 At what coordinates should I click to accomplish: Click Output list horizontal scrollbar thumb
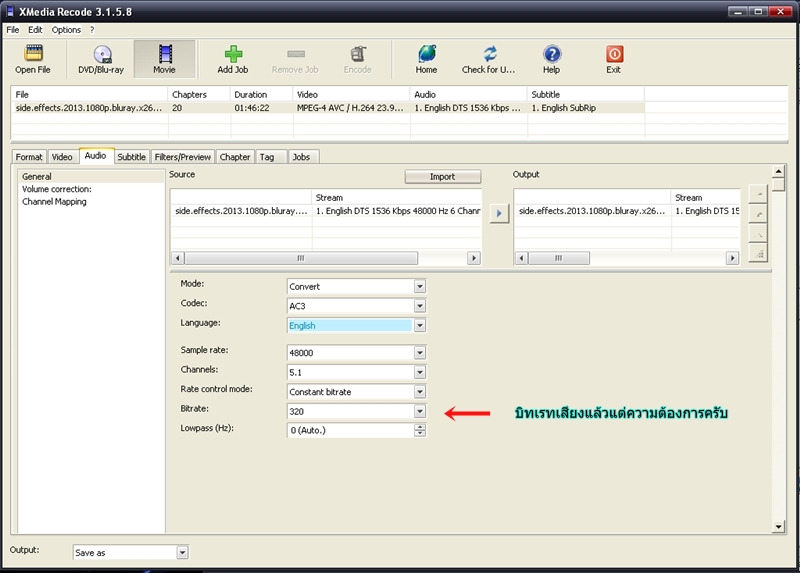click(x=559, y=258)
